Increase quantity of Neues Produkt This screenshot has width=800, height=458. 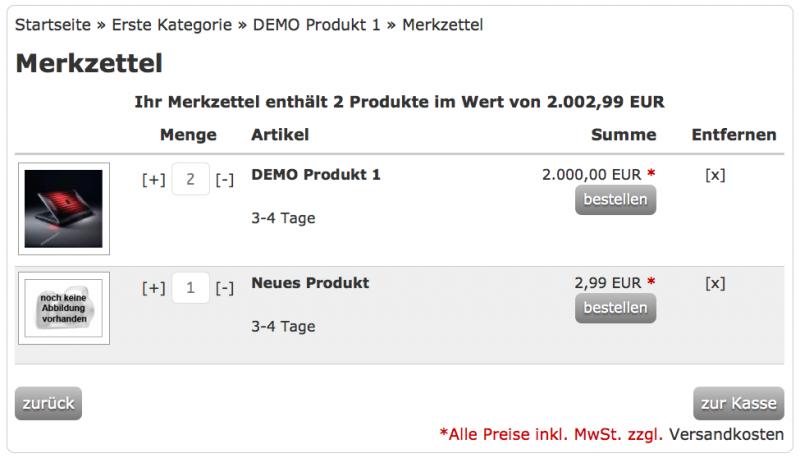[x=153, y=288]
